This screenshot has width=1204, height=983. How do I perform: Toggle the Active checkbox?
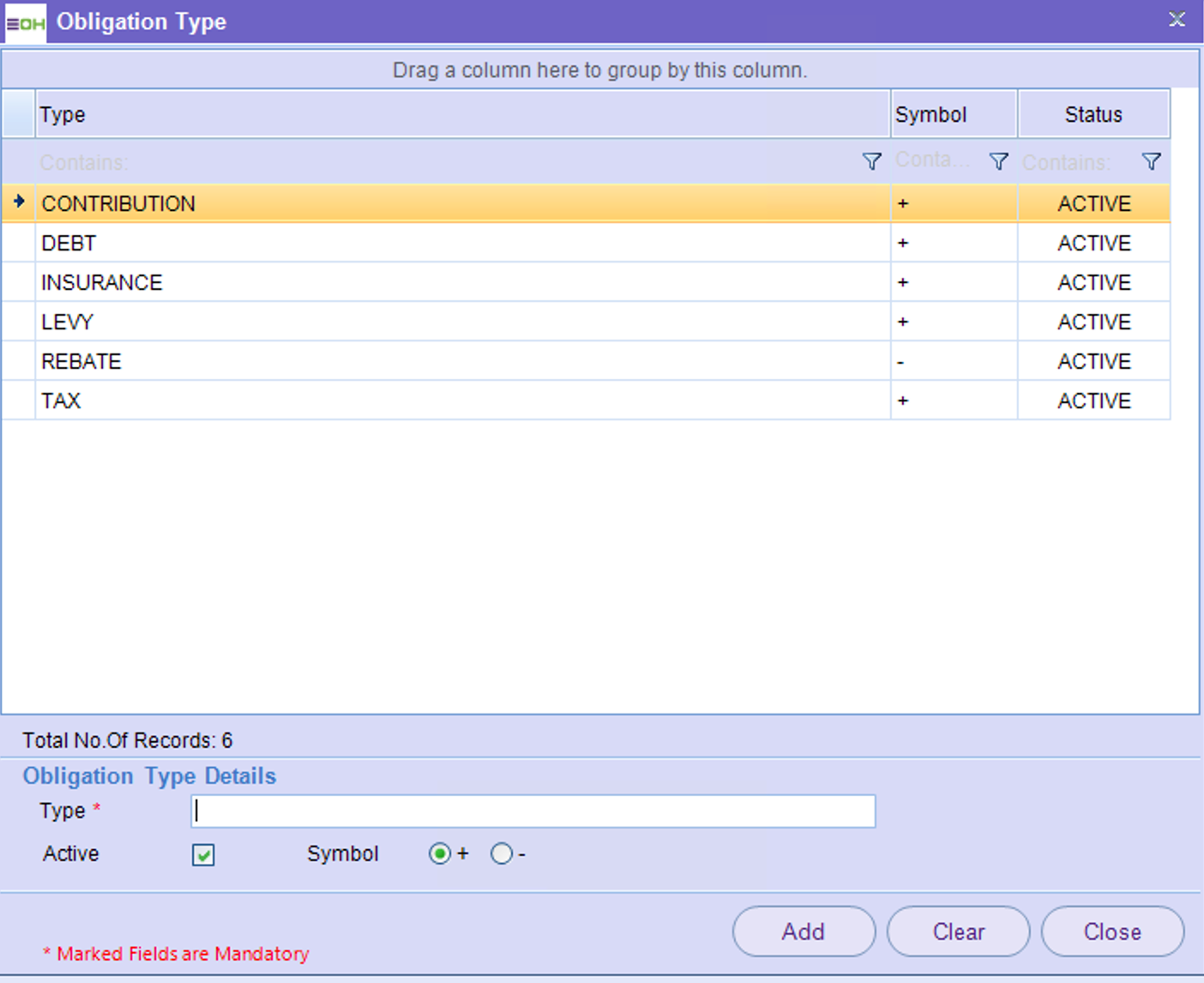click(203, 854)
